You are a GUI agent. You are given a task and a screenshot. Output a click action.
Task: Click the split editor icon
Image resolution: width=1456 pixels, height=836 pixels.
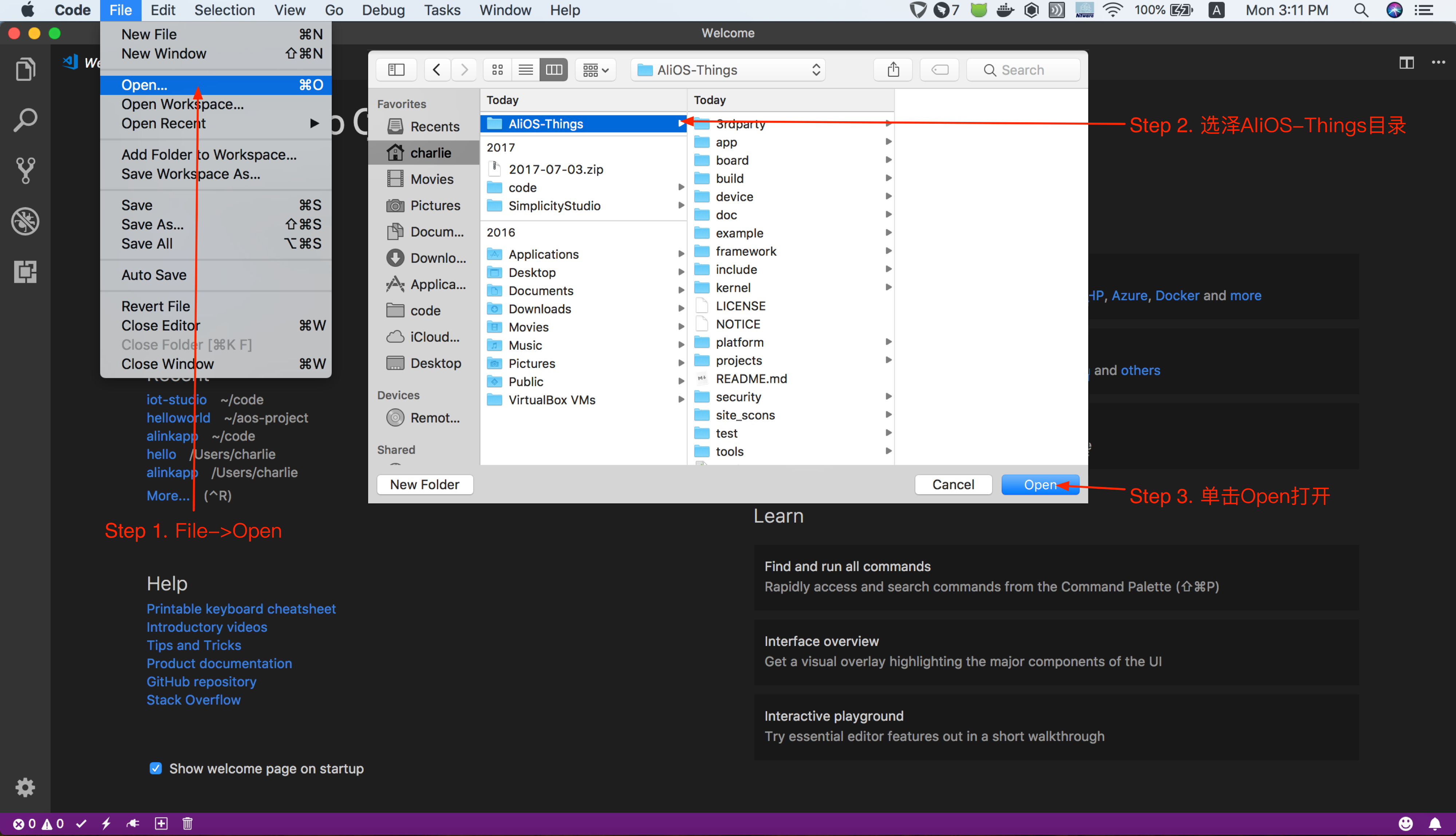click(1406, 63)
